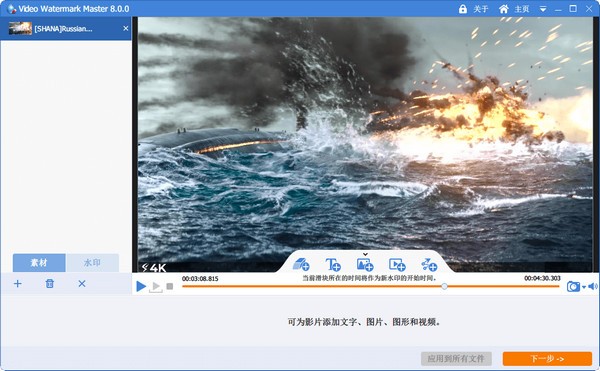Image resolution: width=600 pixels, height=371 pixels.
Task: Stop the video playback
Action: (170, 286)
